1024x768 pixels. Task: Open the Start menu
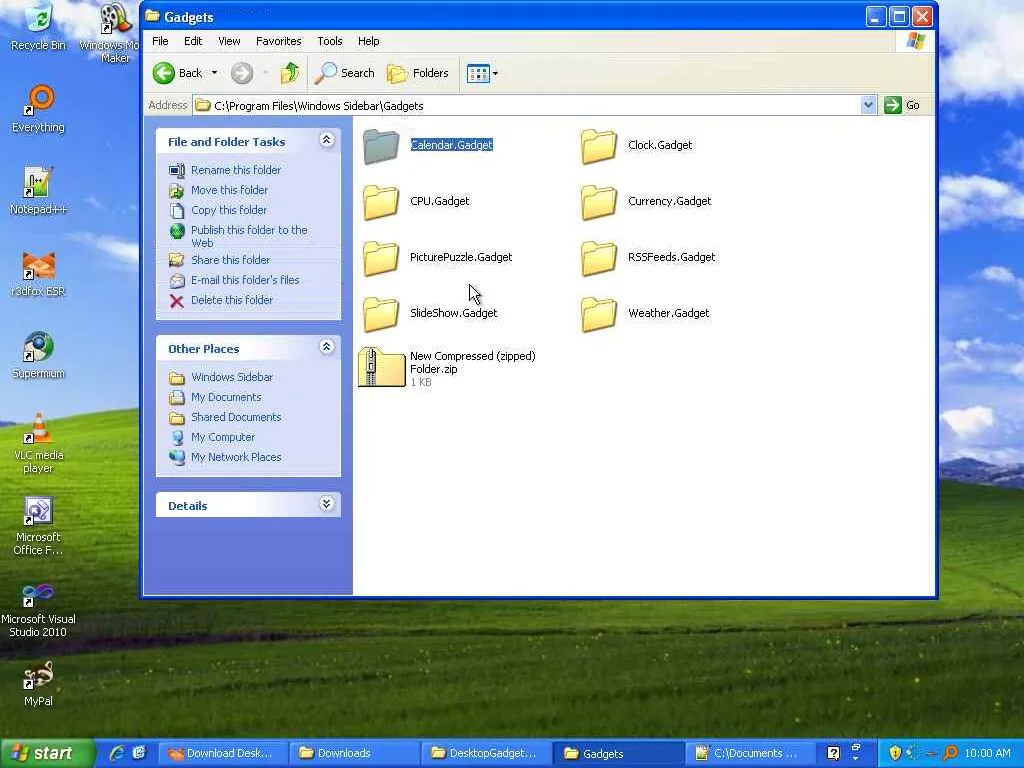pyautogui.click(x=46, y=753)
